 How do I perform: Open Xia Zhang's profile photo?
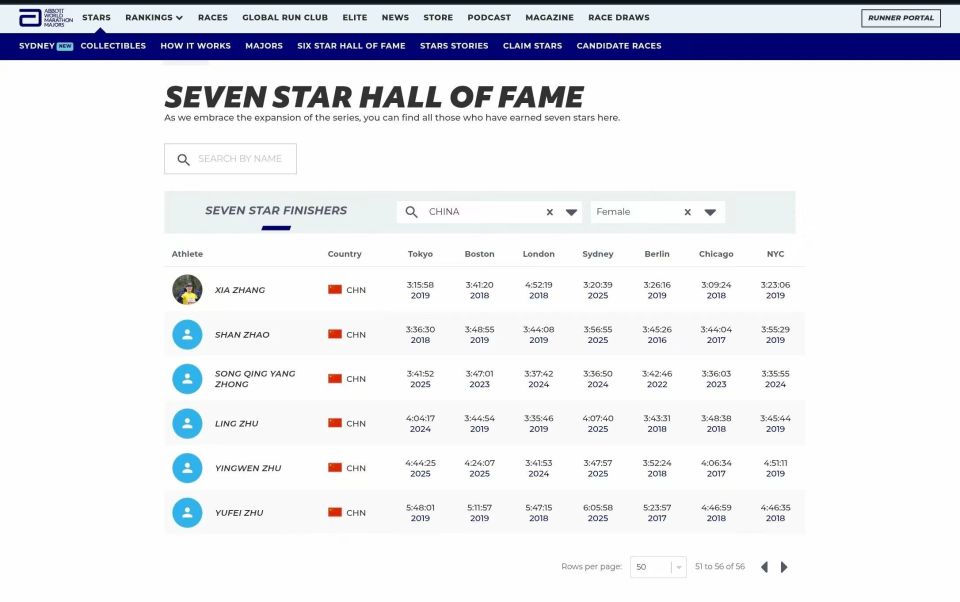point(187,290)
